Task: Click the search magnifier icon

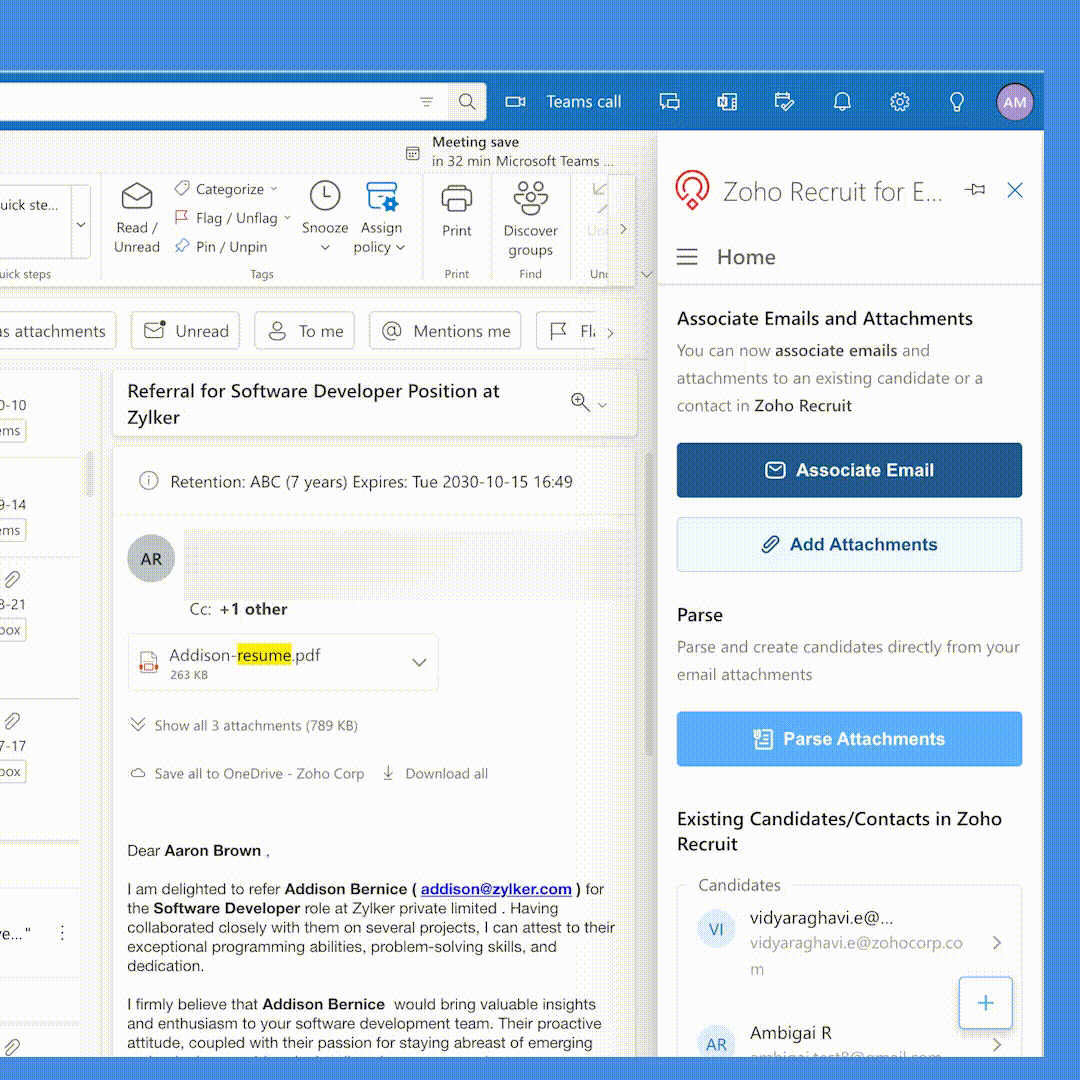Action: (x=466, y=102)
